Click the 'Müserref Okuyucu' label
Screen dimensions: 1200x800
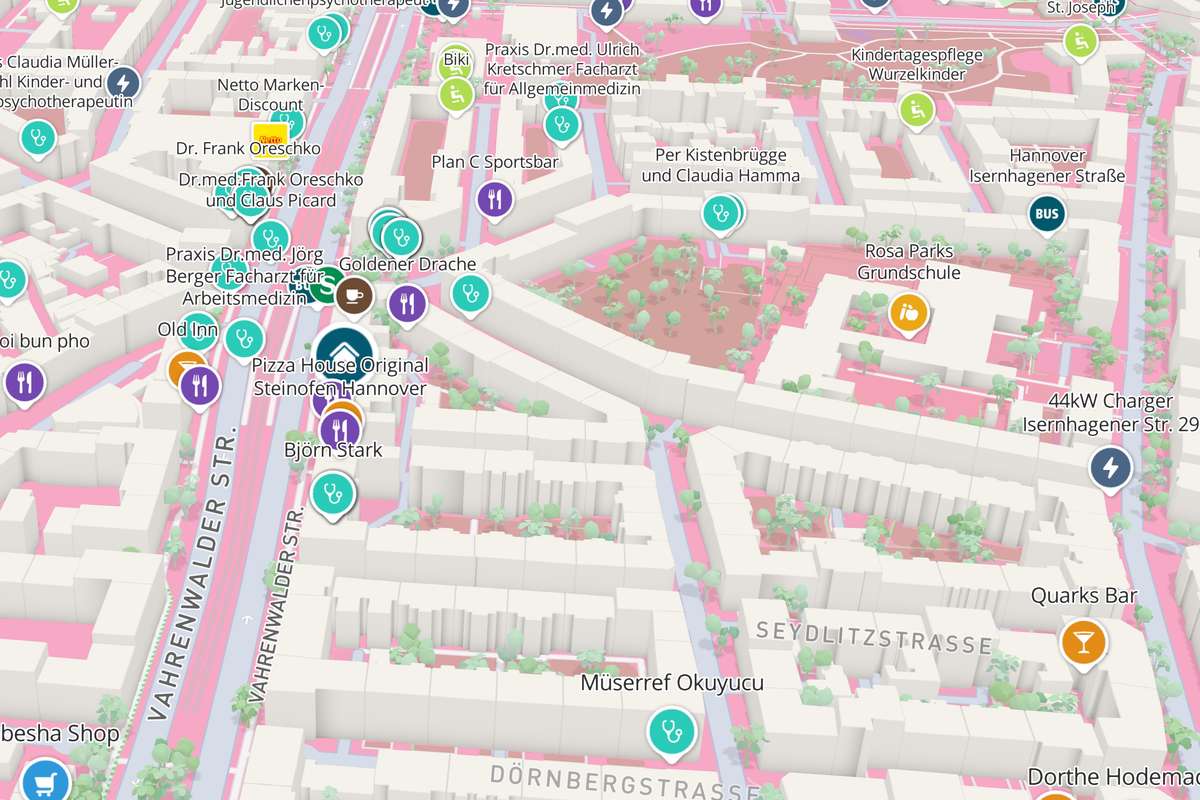672,684
